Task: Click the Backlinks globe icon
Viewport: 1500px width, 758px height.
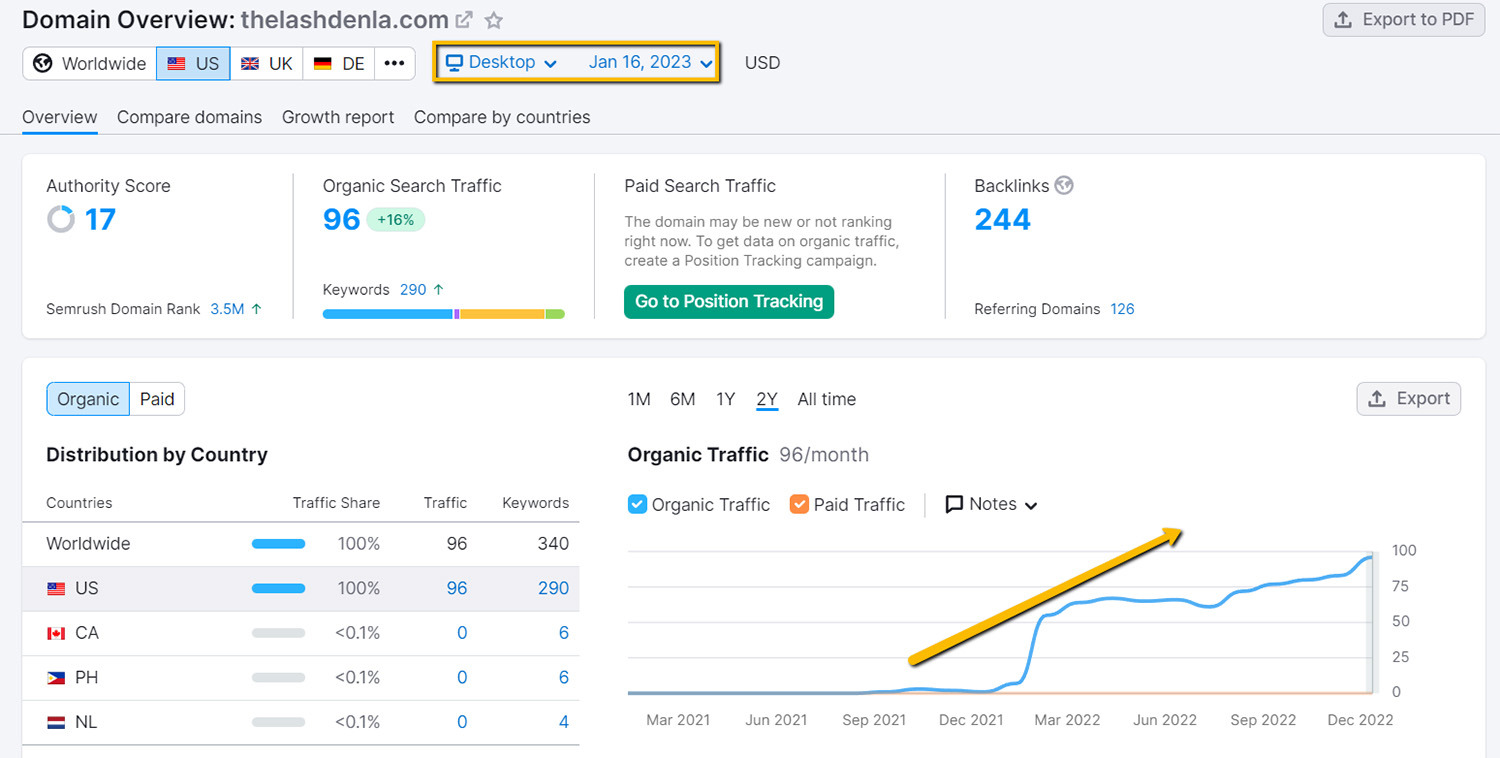Action: coord(1064,185)
